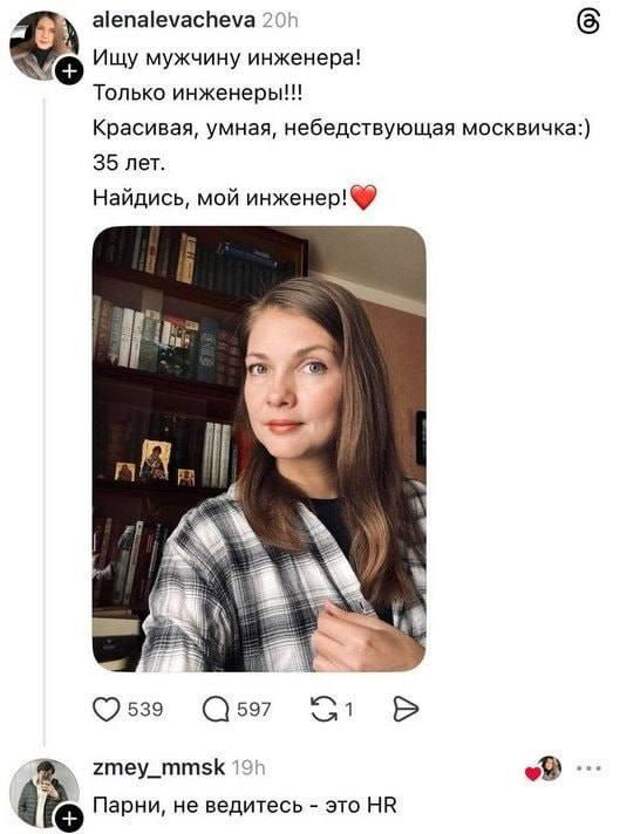Open the comment text 'Парни, не ведитесь - это HR'
This screenshot has width=620, height=834.
pyautogui.click(x=245, y=805)
